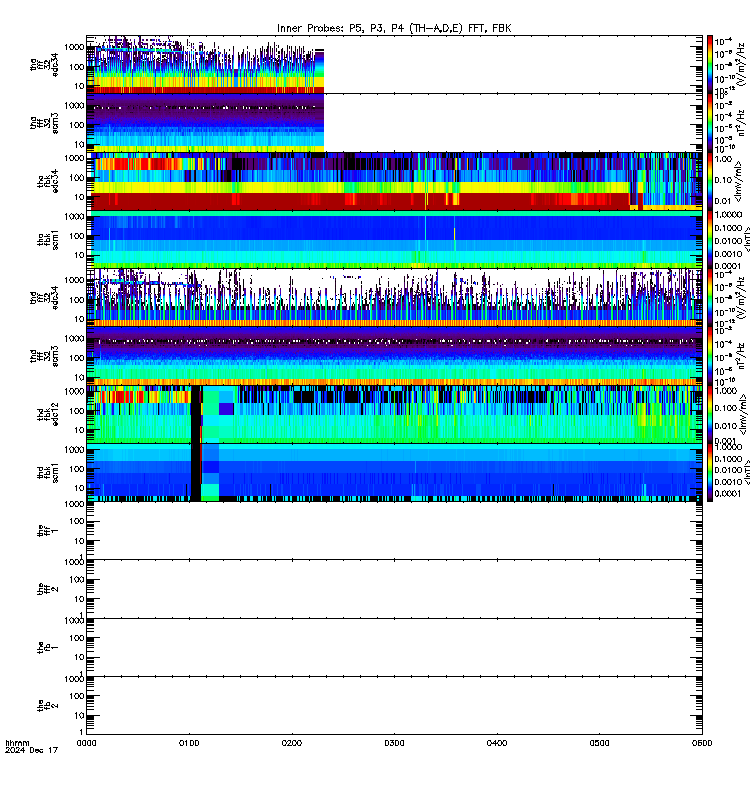Select the thd fbk scm1 axis label
Image resolution: width=750 pixels, height=800 pixels.
pyautogui.click(x=48, y=473)
